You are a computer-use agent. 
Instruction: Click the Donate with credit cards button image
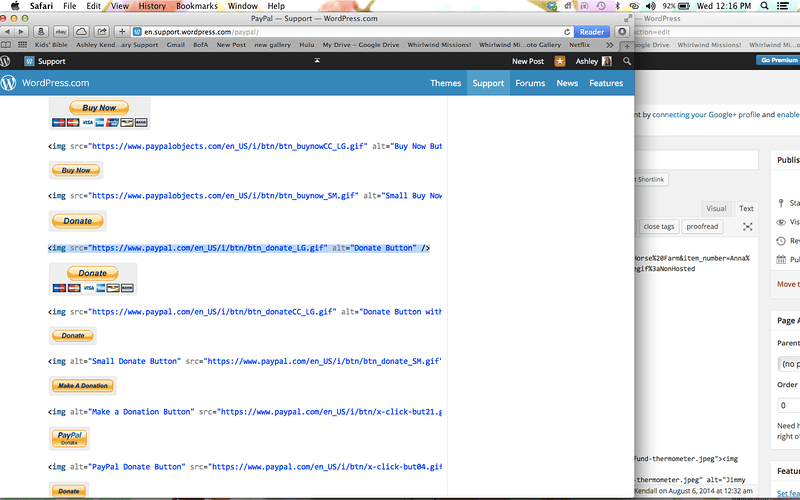[x=93, y=279]
